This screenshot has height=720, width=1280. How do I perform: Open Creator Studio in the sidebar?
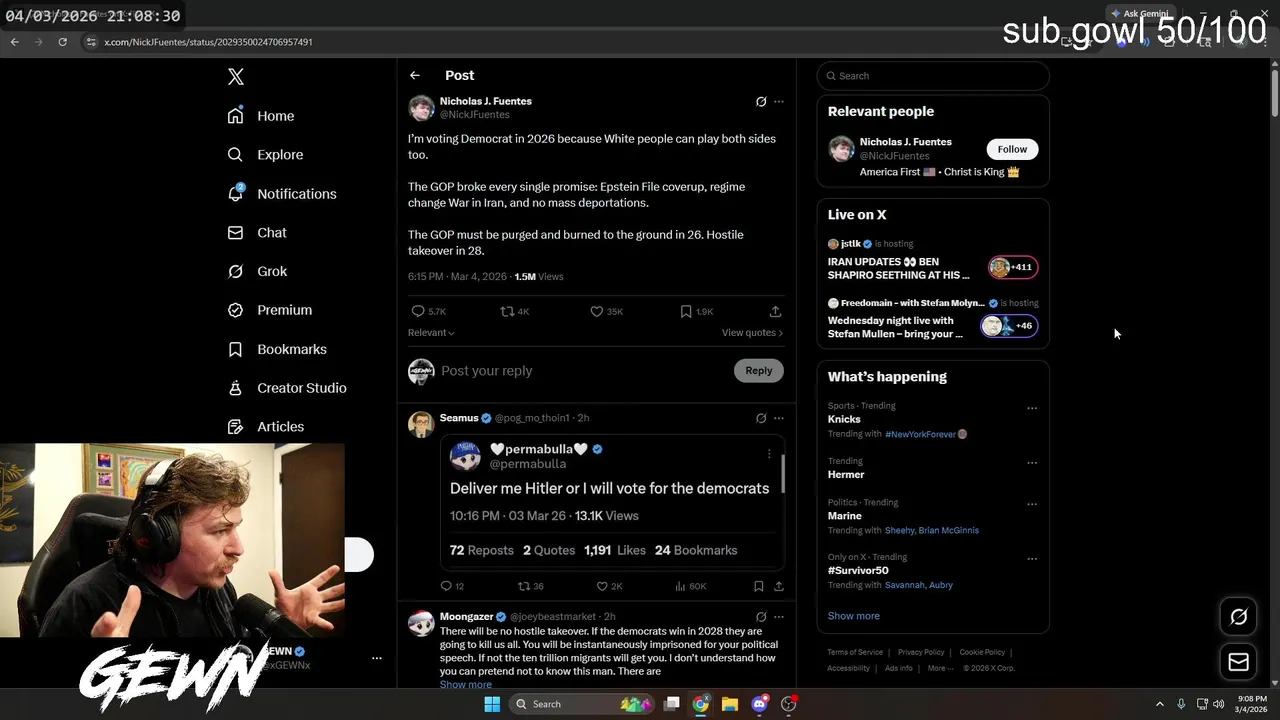[x=287, y=388]
